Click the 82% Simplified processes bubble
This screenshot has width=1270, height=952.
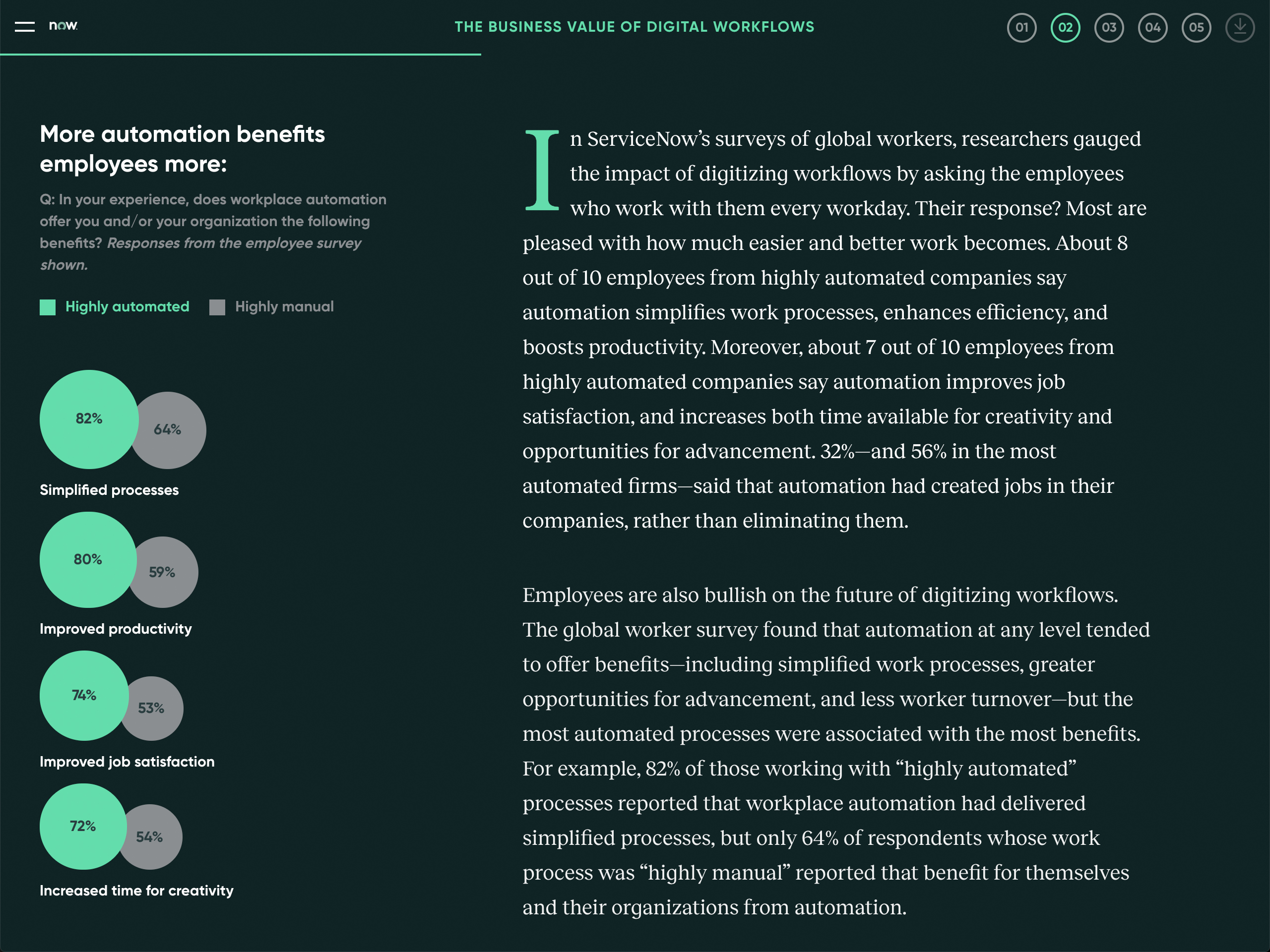coord(89,419)
